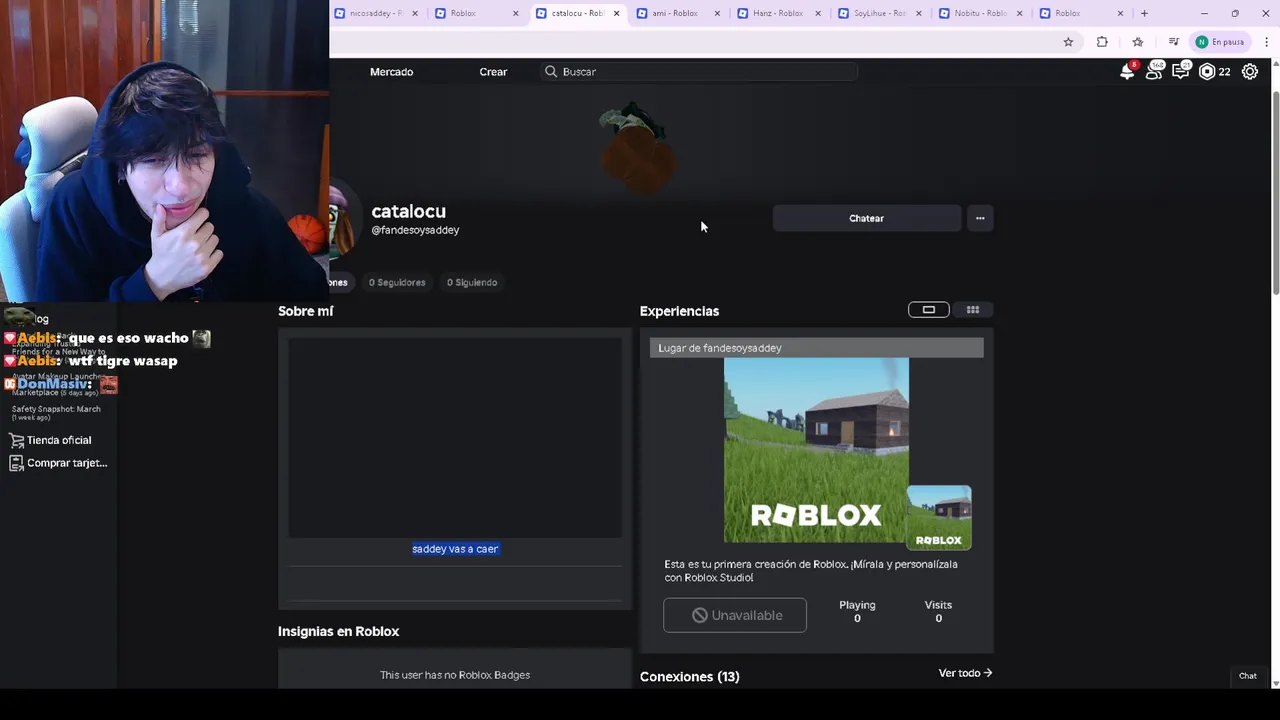This screenshot has width=1280, height=720.
Task: Open the Chrome media control icon
Action: pyautogui.click(x=1173, y=42)
